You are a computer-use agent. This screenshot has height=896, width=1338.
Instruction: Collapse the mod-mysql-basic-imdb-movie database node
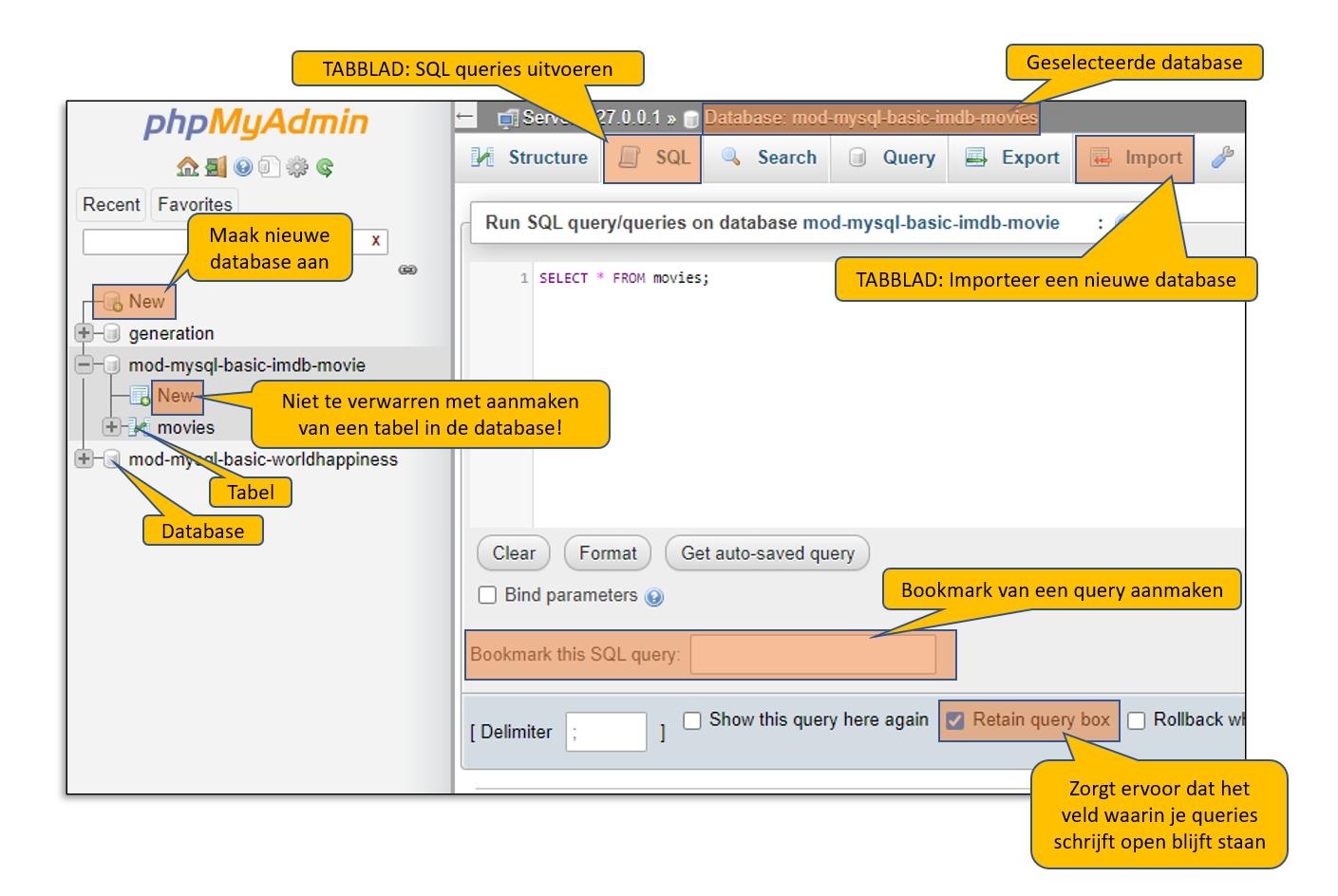(85, 364)
